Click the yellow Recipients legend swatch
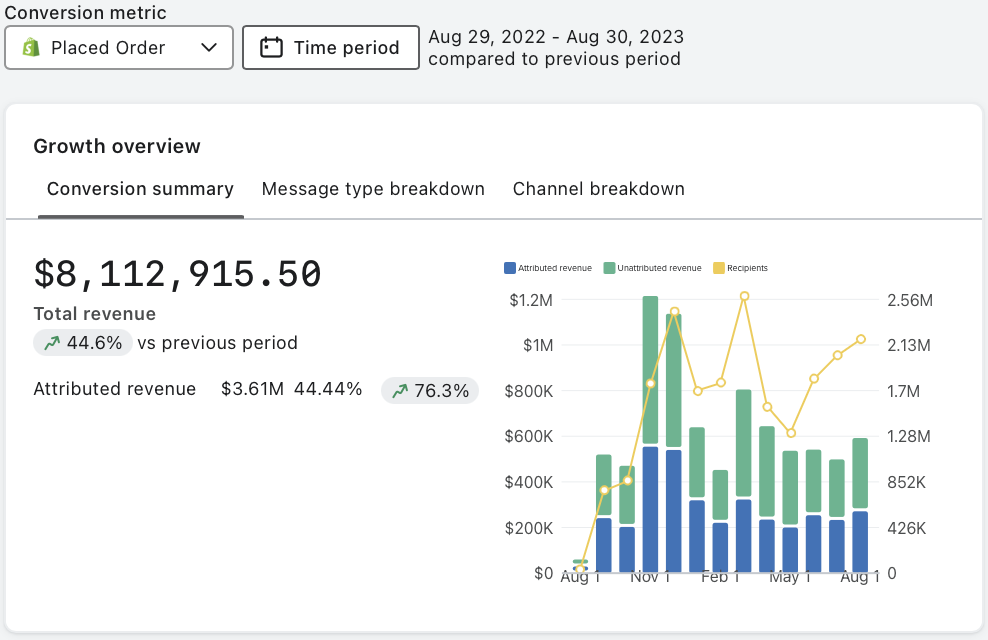This screenshot has width=988, height=640. coord(719,268)
